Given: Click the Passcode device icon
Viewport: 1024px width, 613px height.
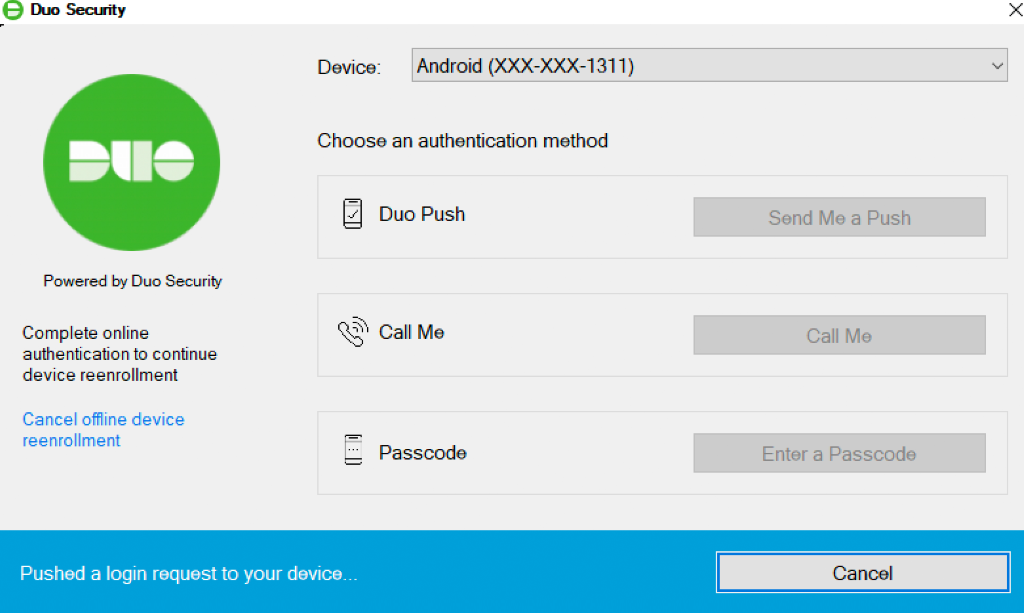Looking at the screenshot, I should point(352,452).
